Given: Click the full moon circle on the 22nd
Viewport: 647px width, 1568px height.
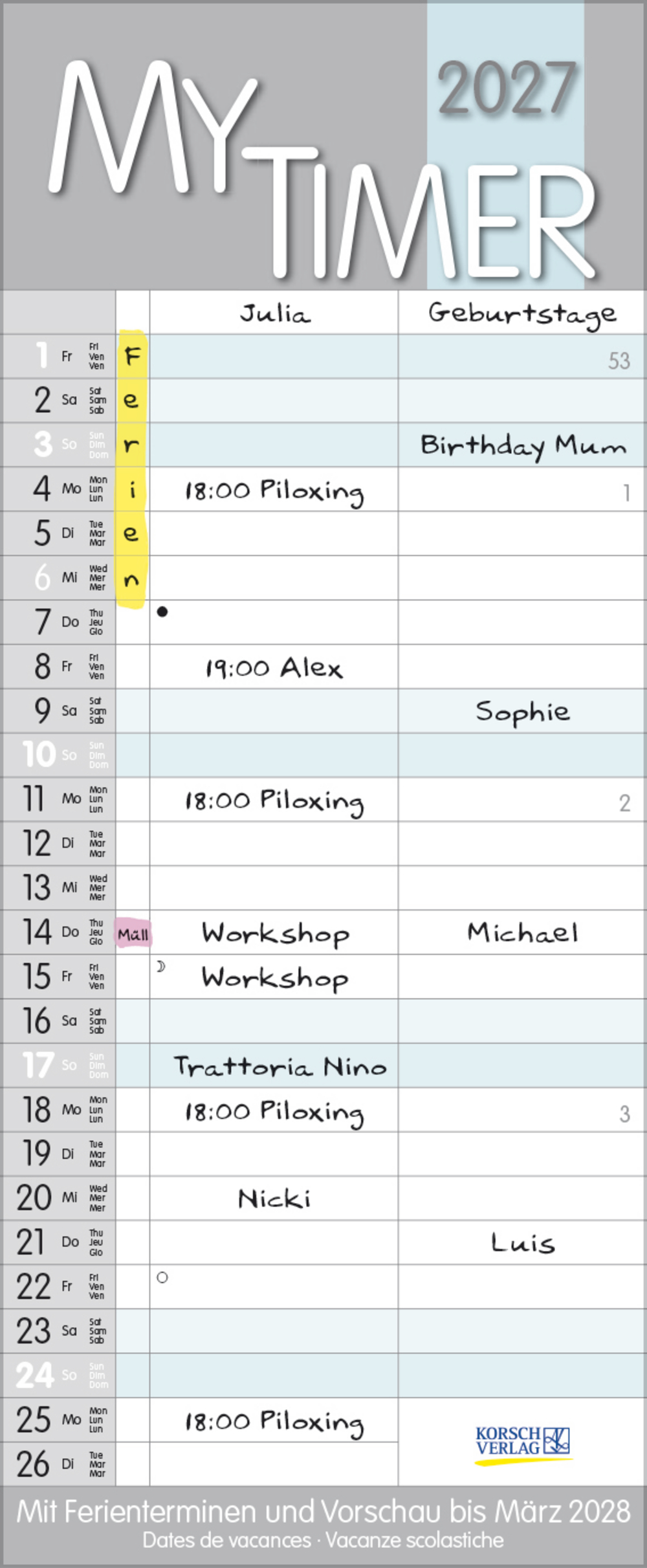Looking at the screenshot, I should [x=162, y=1277].
